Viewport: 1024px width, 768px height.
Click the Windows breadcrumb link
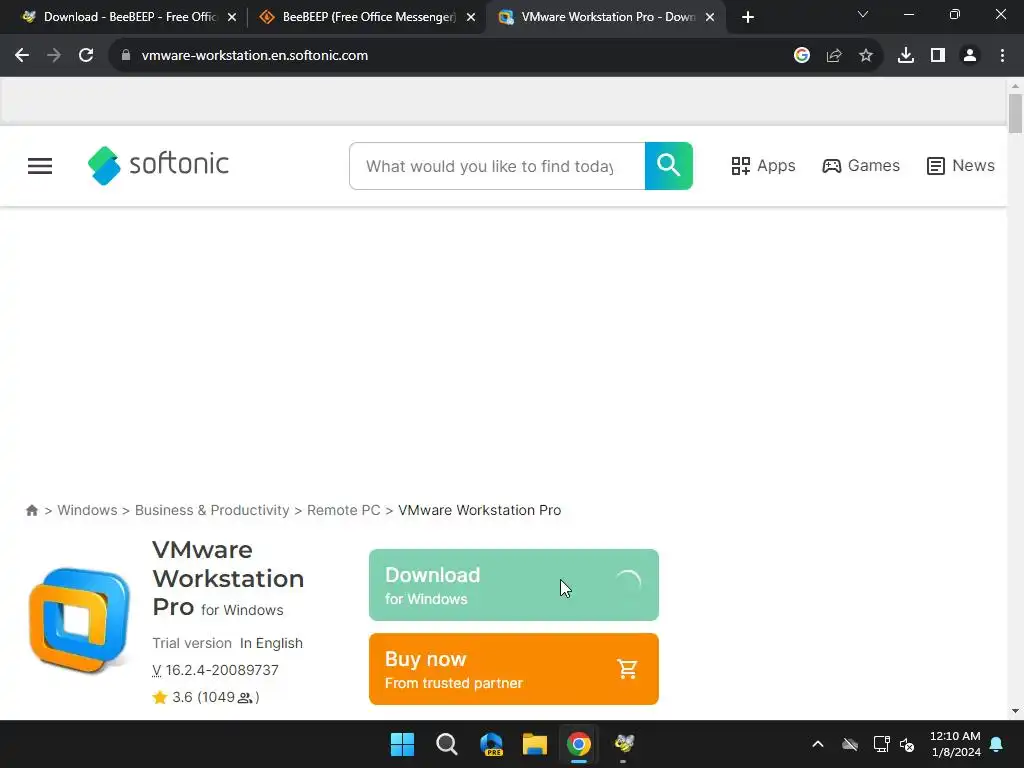pos(88,511)
